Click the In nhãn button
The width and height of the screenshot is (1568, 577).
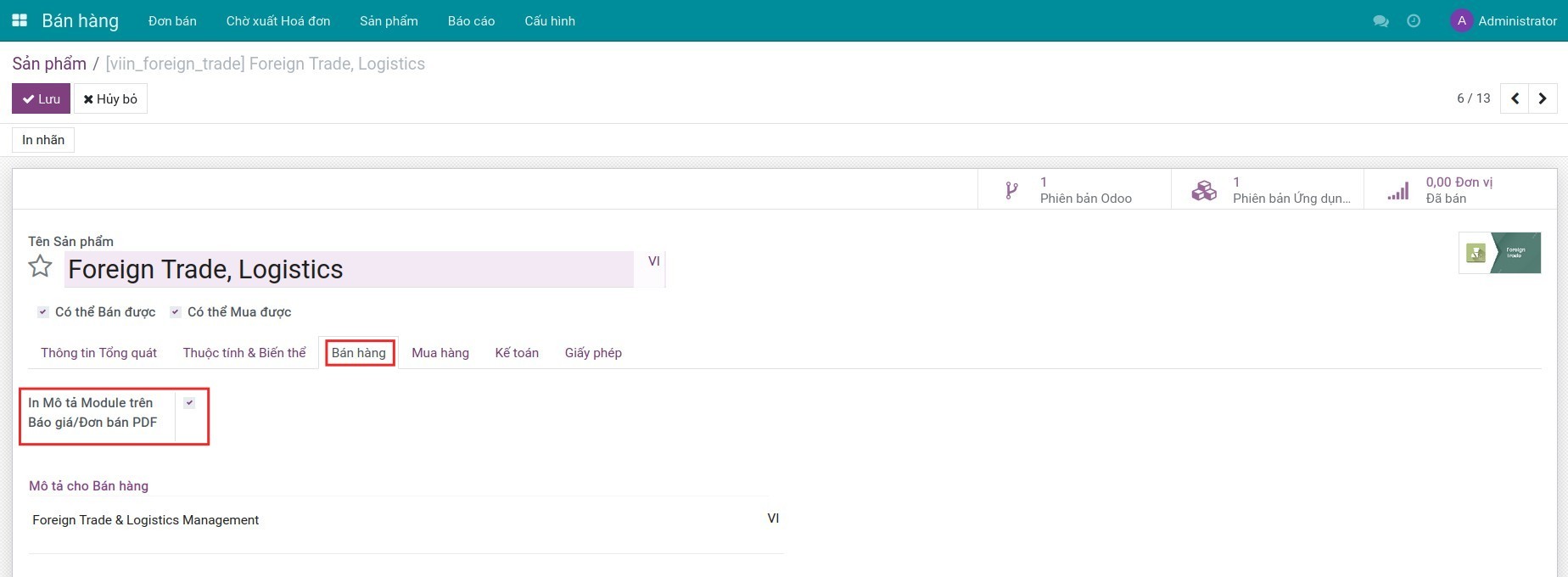pos(43,140)
